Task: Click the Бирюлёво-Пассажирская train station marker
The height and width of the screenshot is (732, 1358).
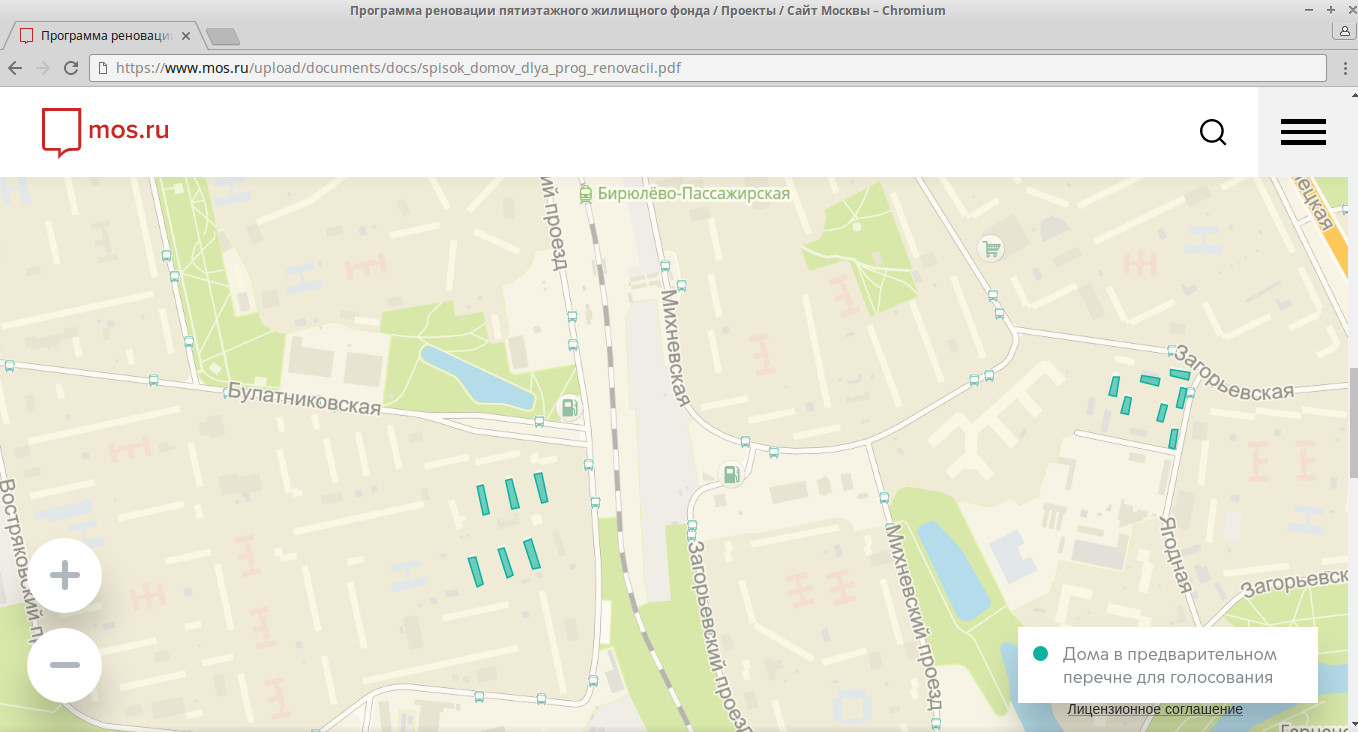Action: click(585, 194)
